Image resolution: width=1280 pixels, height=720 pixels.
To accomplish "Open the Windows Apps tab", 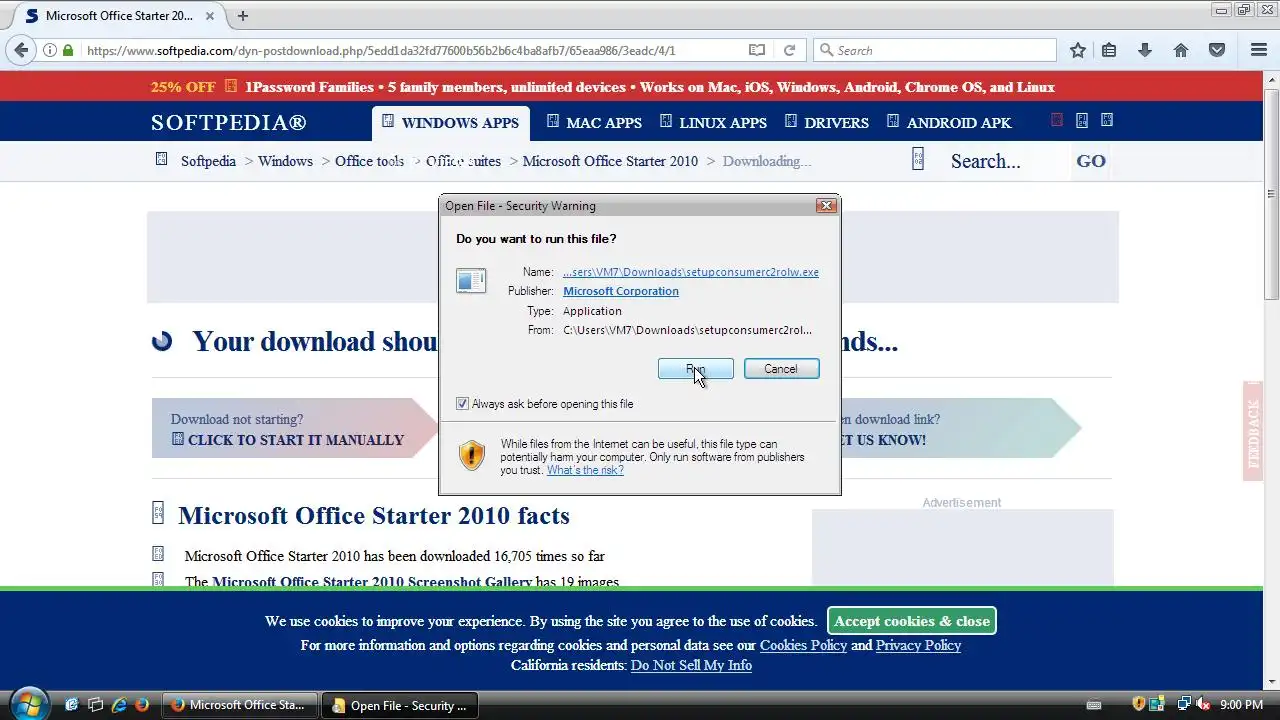I will click(449, 123).
